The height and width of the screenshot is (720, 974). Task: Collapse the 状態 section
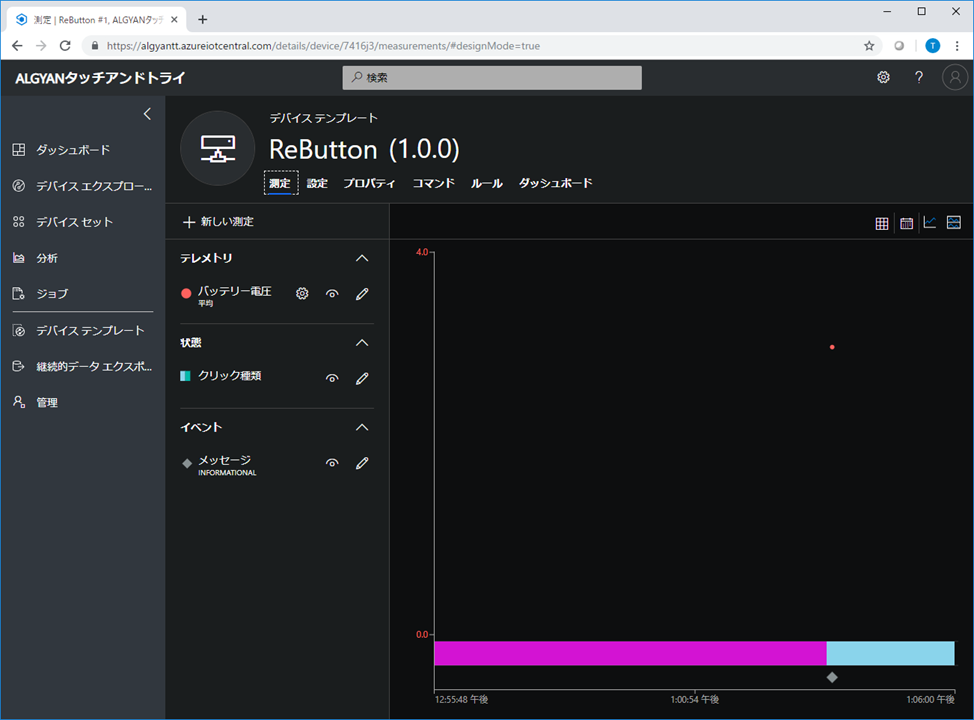362,342
